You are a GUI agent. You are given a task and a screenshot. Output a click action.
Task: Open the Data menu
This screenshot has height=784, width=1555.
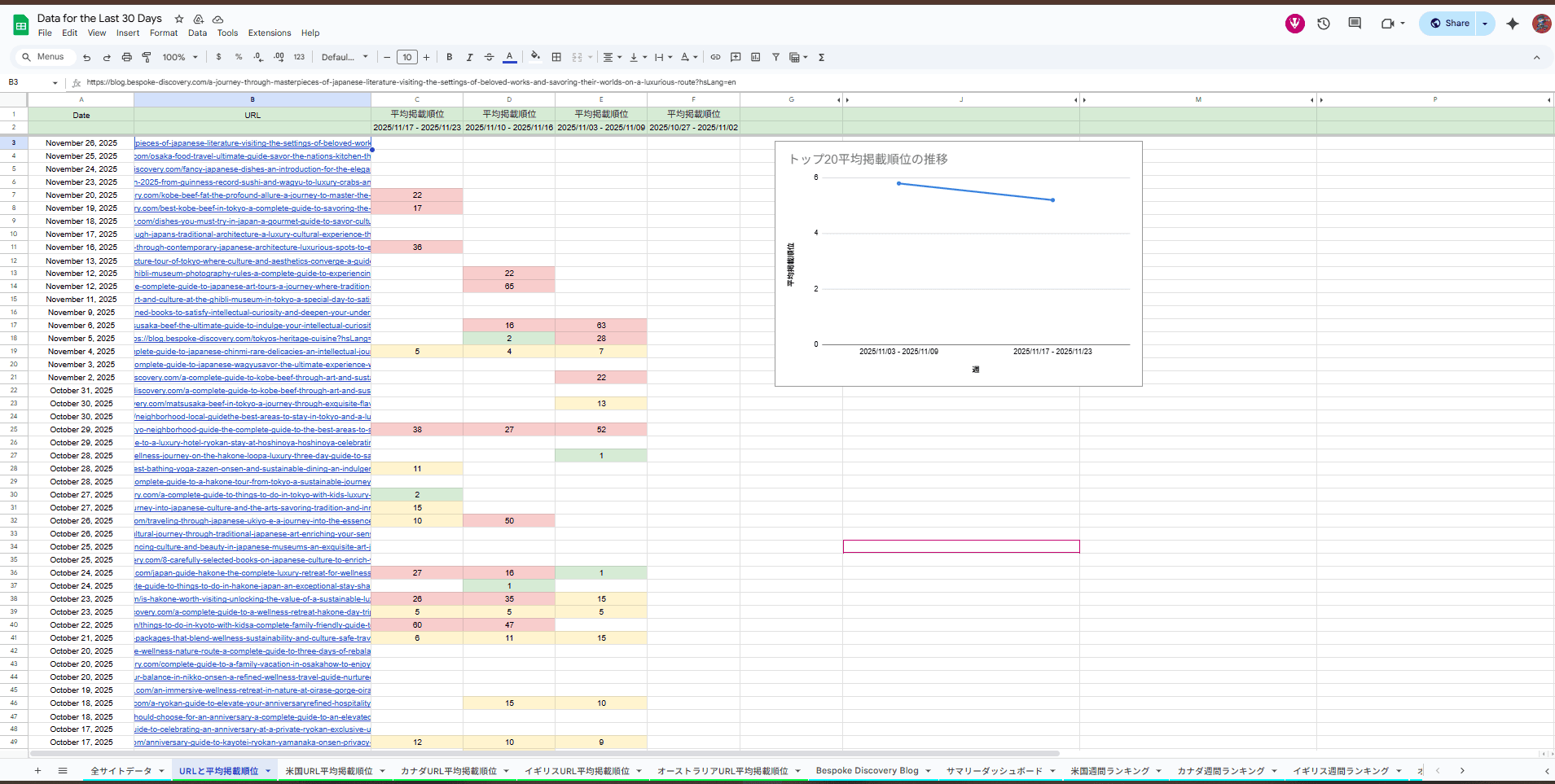point(197,33)
